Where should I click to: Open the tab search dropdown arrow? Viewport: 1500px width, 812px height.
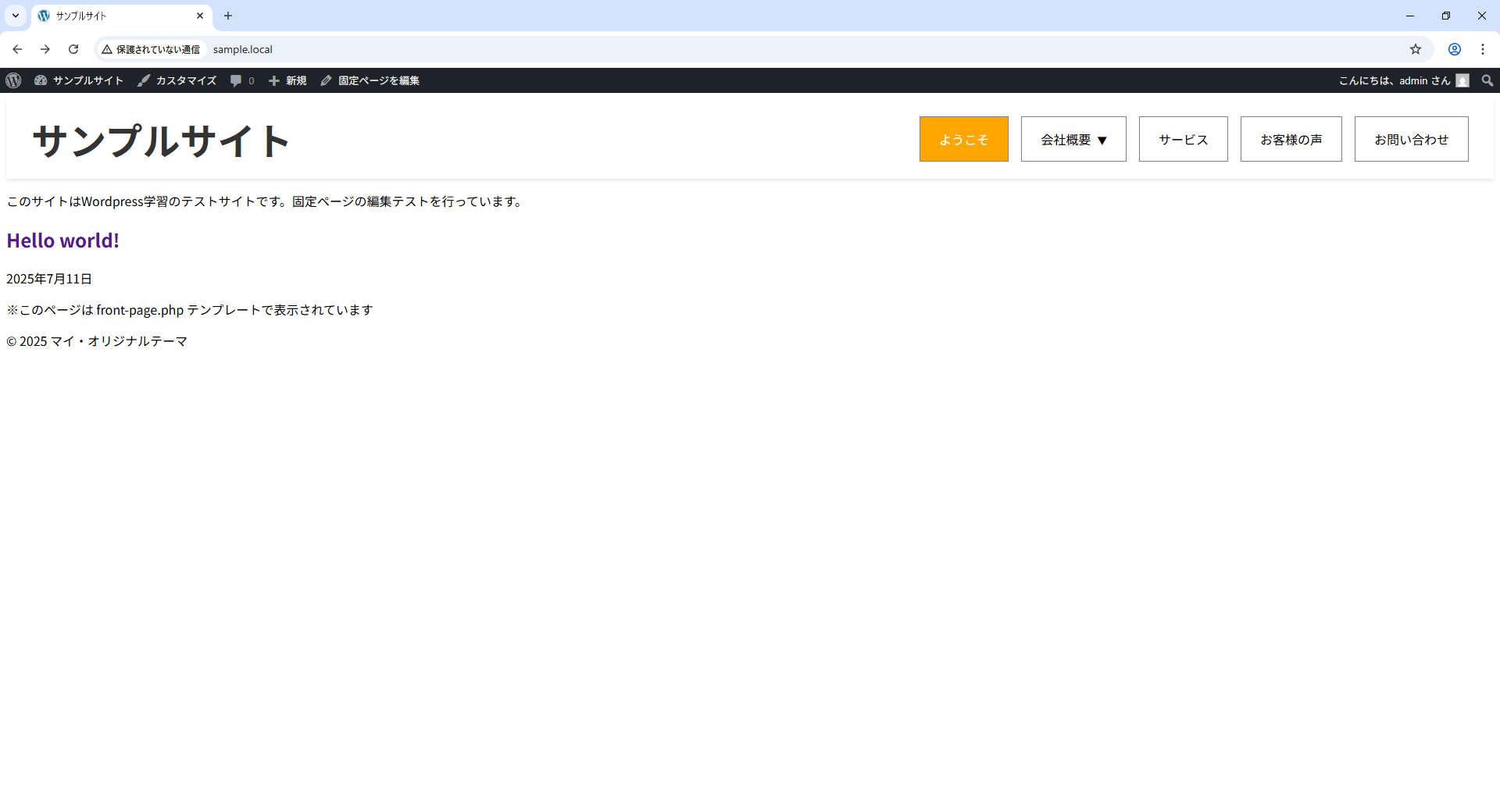click(x=16, y=16)
